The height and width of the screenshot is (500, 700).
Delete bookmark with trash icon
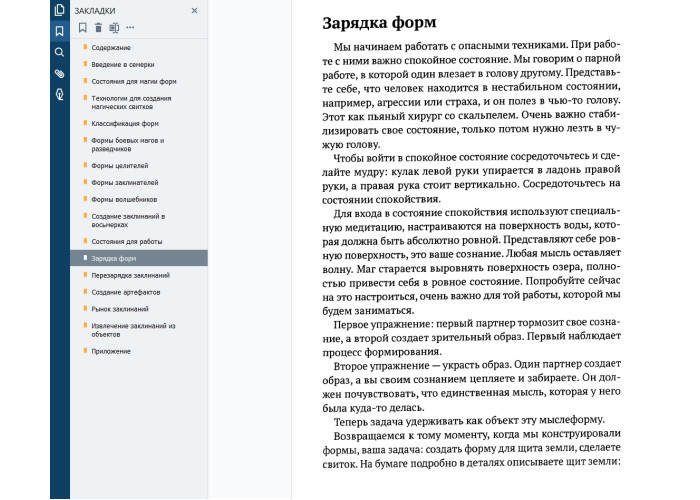98,28
